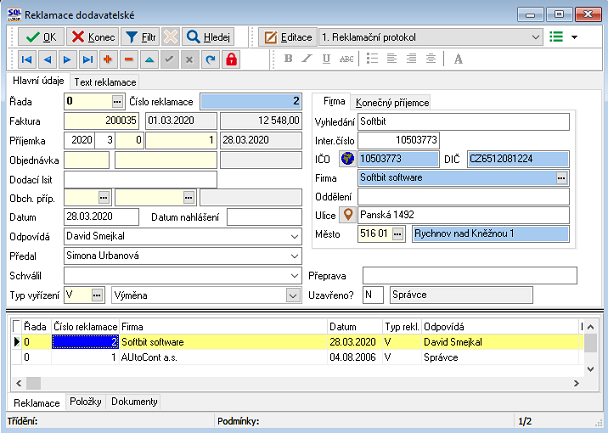
Task: Click into the Vyhledání field
Action: pos(463,122)
